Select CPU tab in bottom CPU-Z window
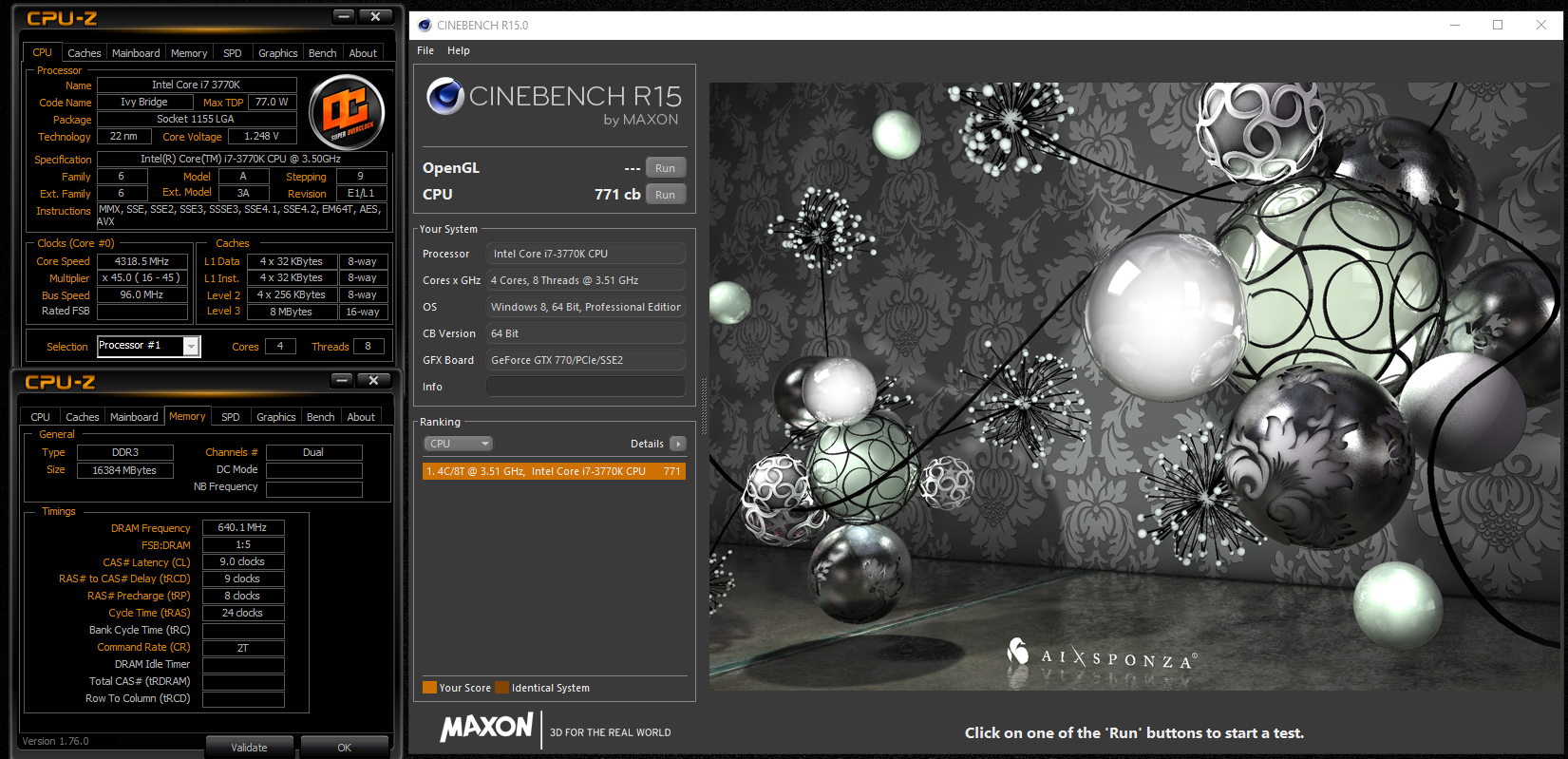The height and width of the screenshot is (759, 1568). (x=40, y=417)
